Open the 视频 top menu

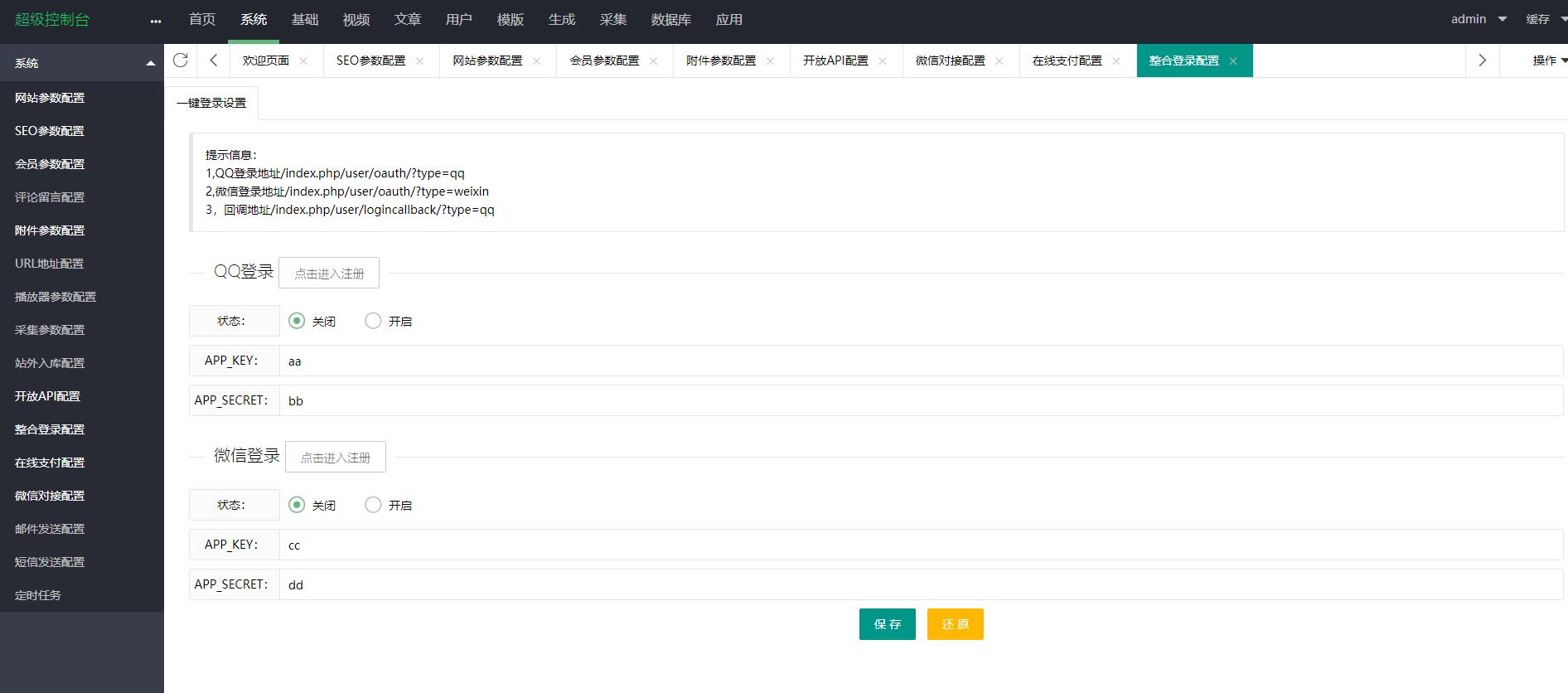356,20
